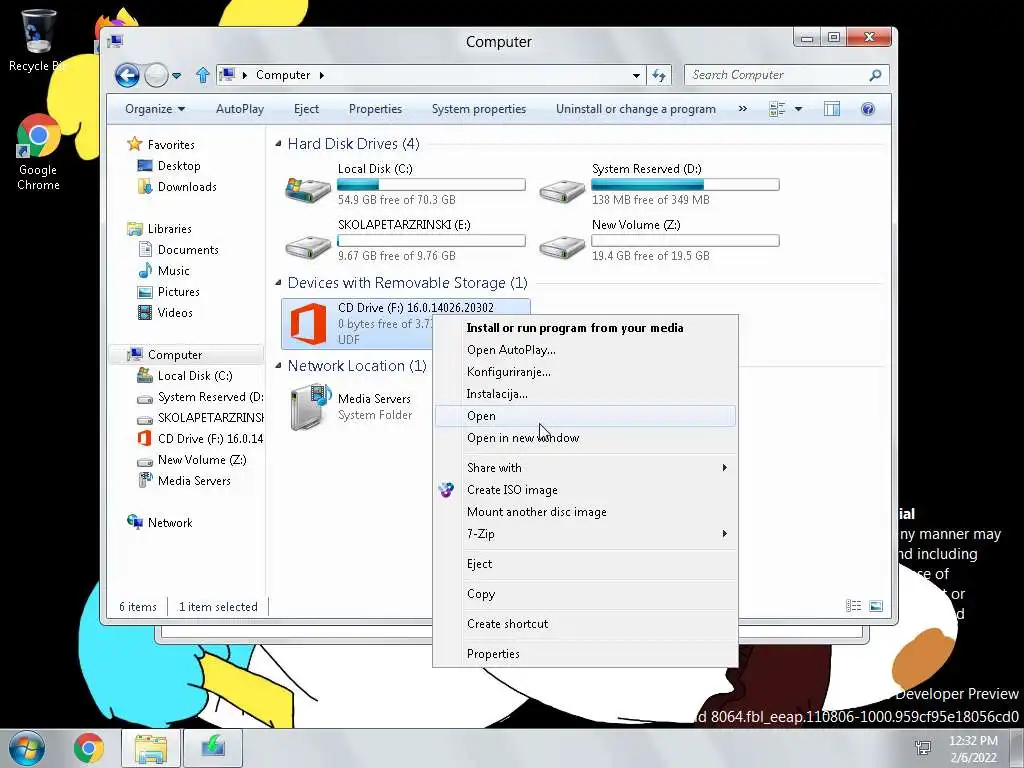
Task: Select the CD Drive (F:) Office icon
Action: (308, 324)
